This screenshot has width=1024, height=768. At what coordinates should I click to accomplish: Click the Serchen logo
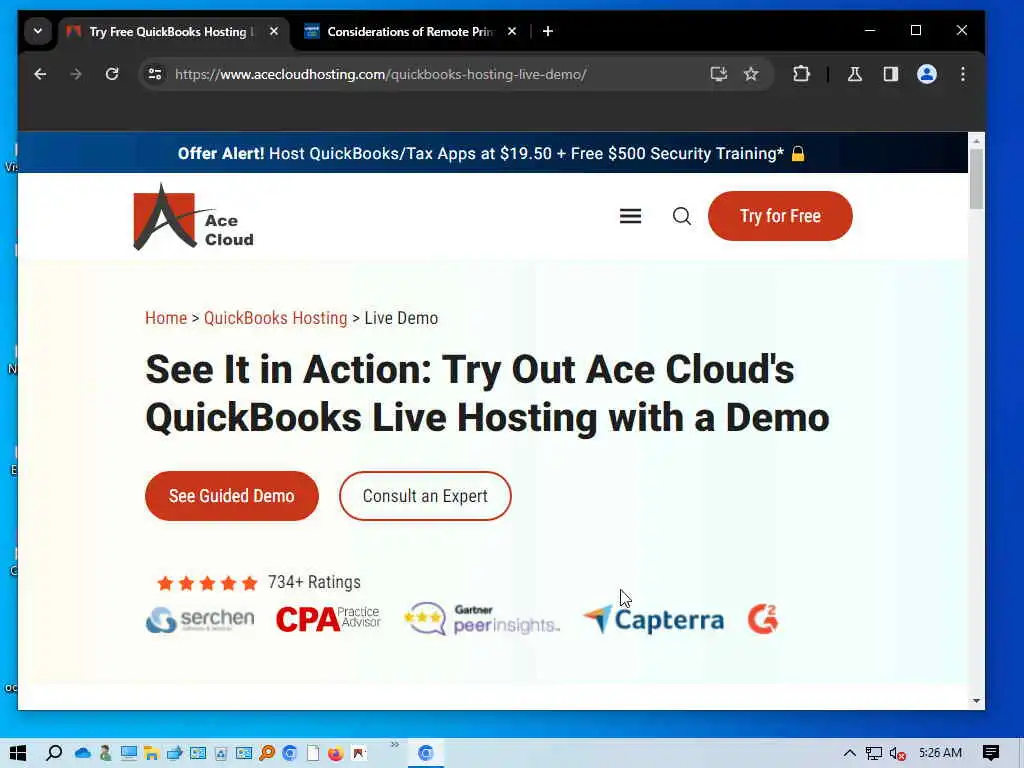(x=200, y=619)
